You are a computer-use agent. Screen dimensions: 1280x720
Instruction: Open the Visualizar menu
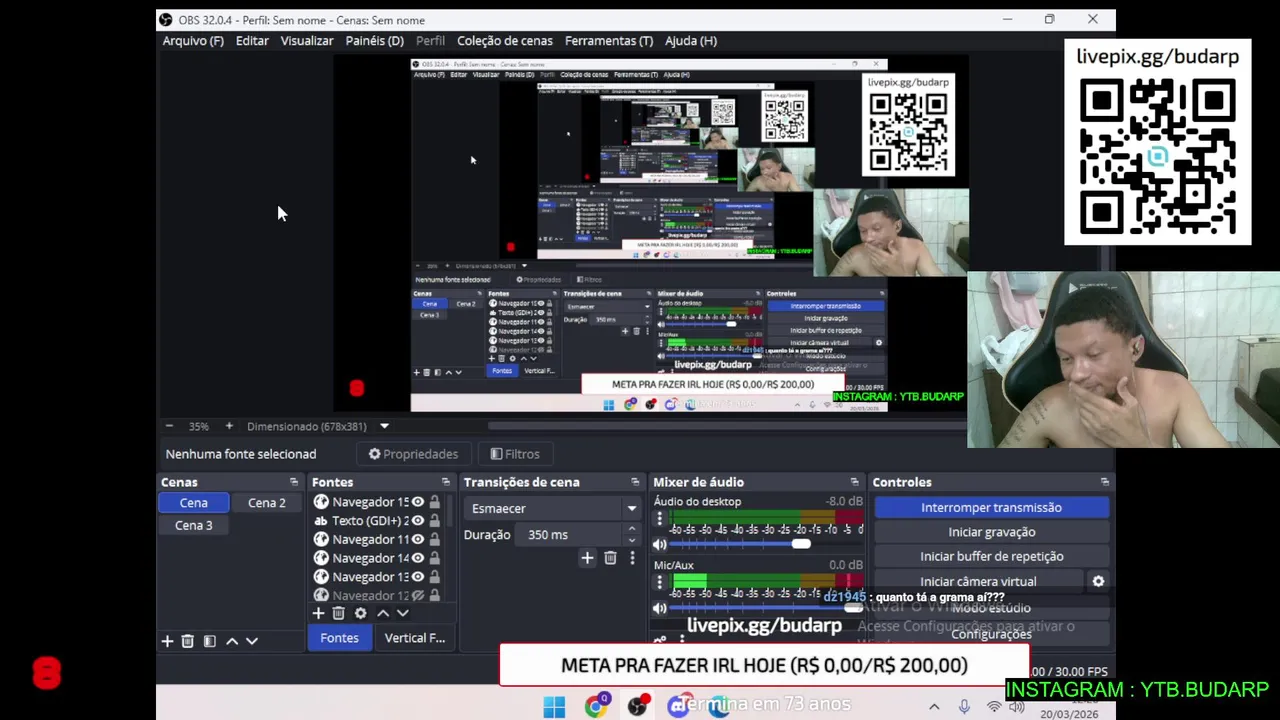pos(307,41)
